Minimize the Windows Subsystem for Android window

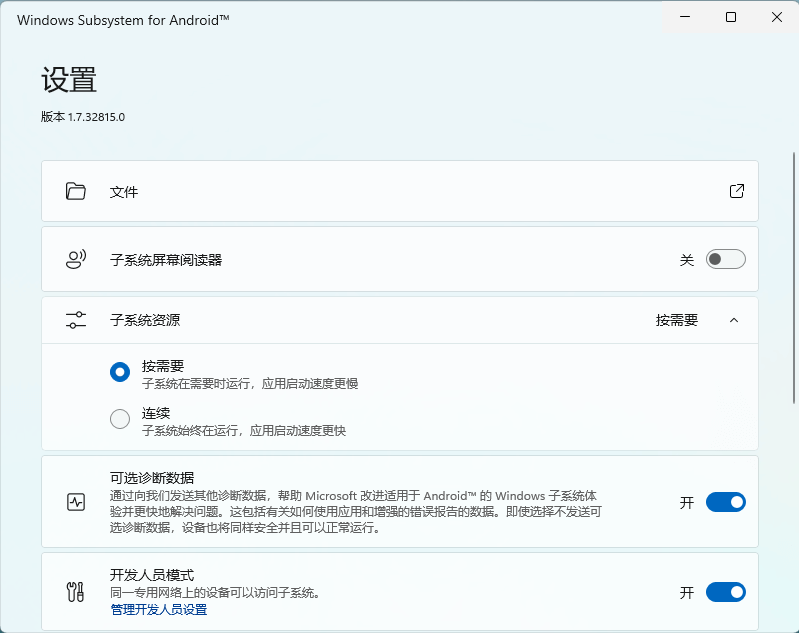(684, 17)
